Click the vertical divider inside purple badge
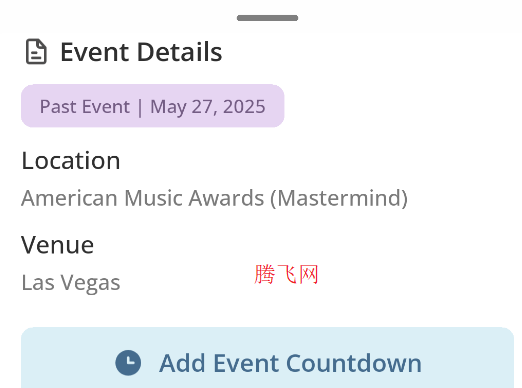Screen dimensions: 522x388 click(x=140, y=107)
